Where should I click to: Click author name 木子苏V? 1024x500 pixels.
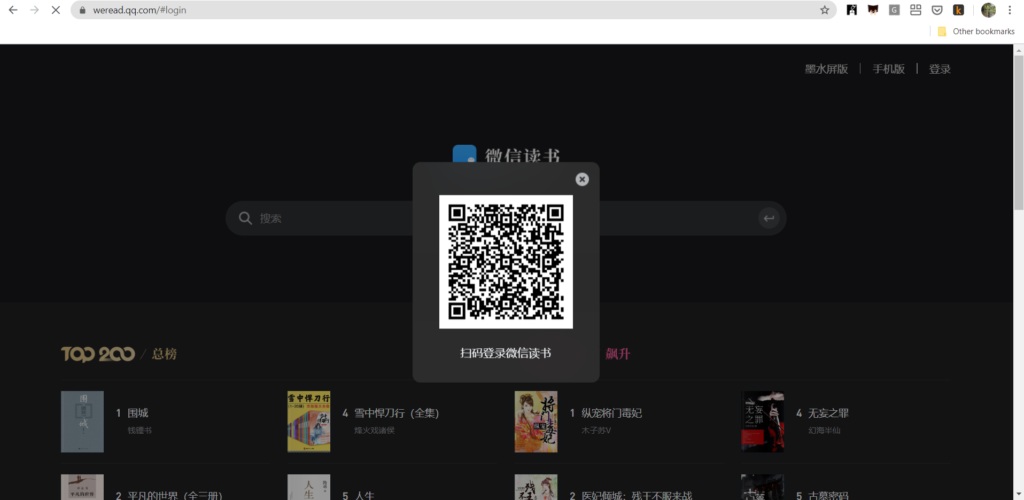596,430
